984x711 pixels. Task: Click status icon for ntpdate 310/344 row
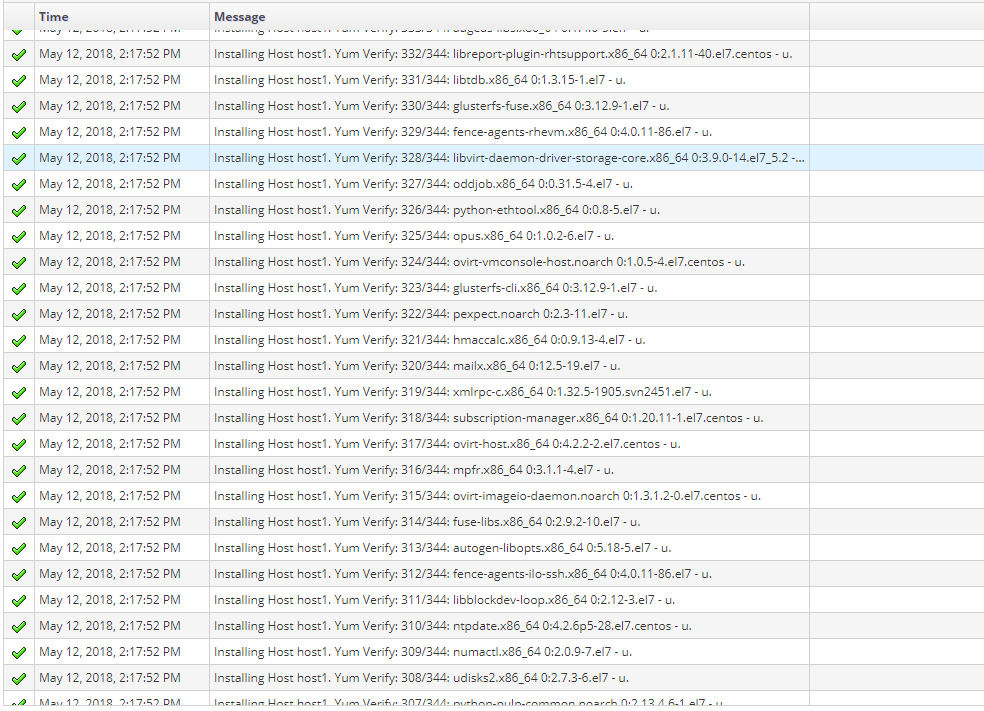(x=18, y=626)
